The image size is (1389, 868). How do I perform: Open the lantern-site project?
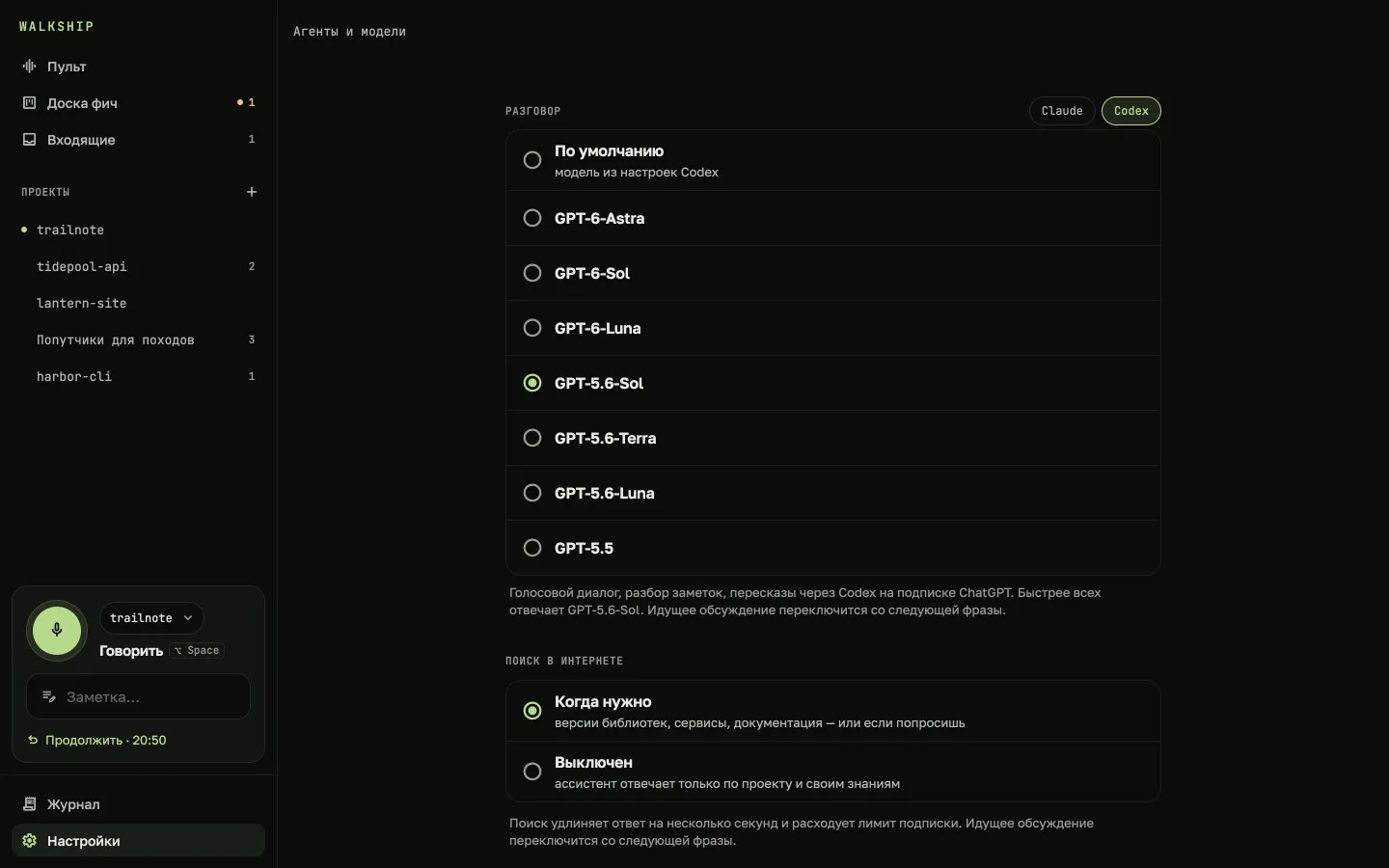(x=138, y=303)
